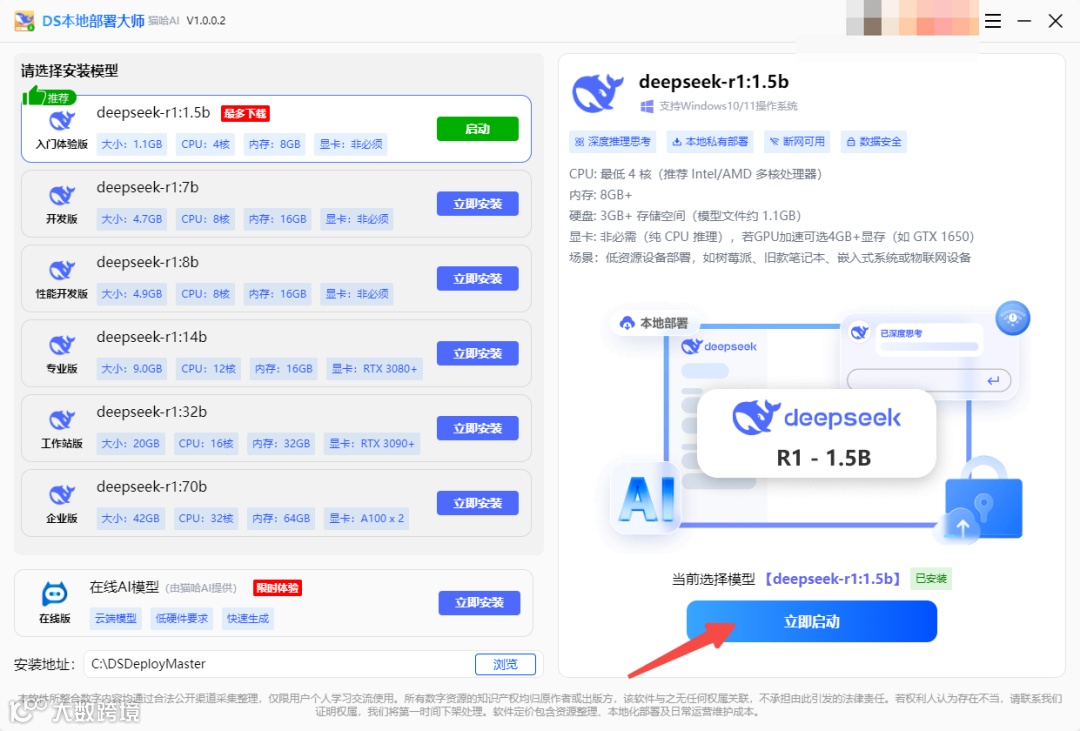Click the 【deepseek-r1:1.5b】 current model text
Screen dimensions: 1080x731
click(x=832, y=579)
